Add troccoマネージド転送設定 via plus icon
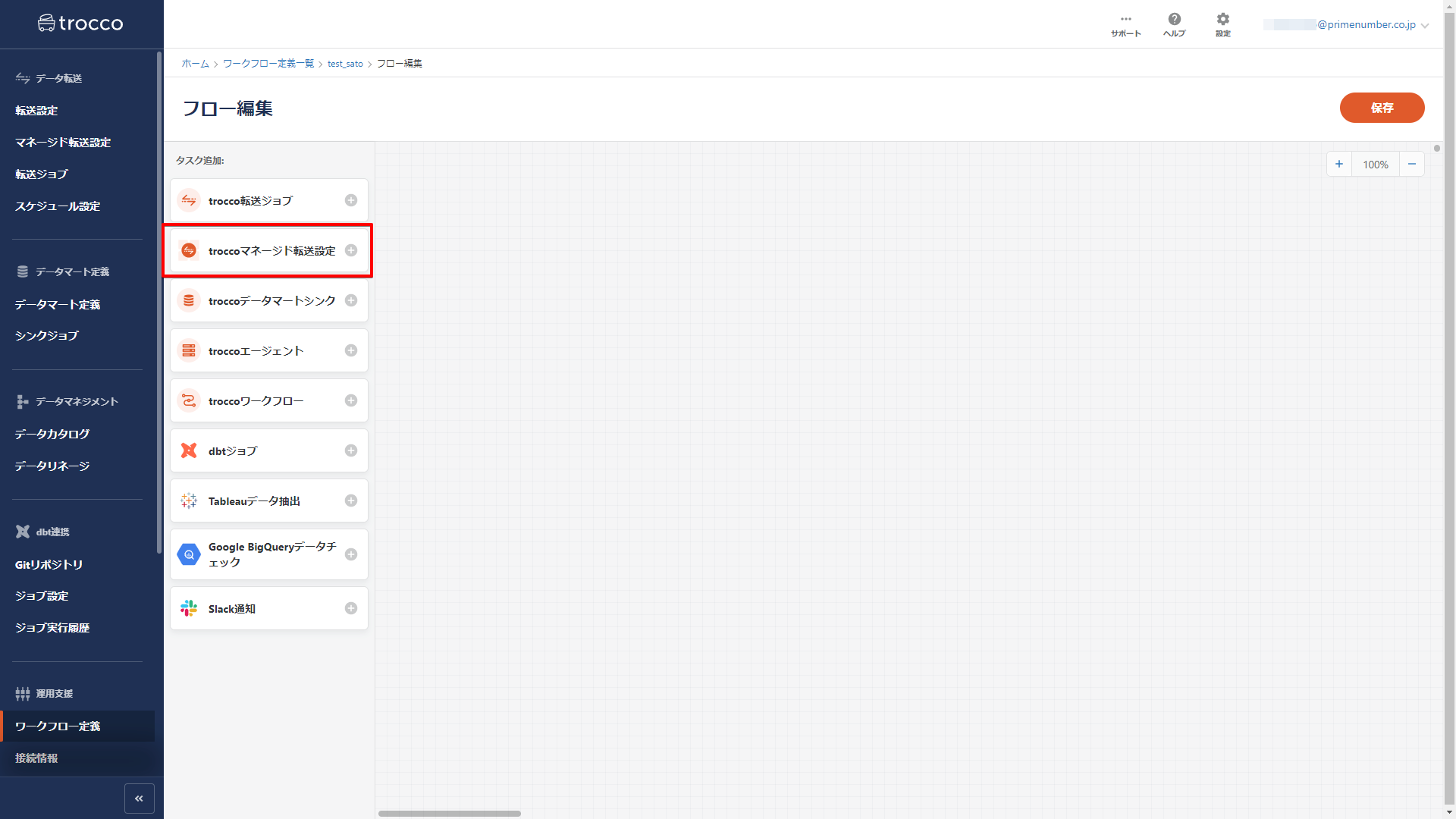The image size is (1456, 819). point(351,250)
